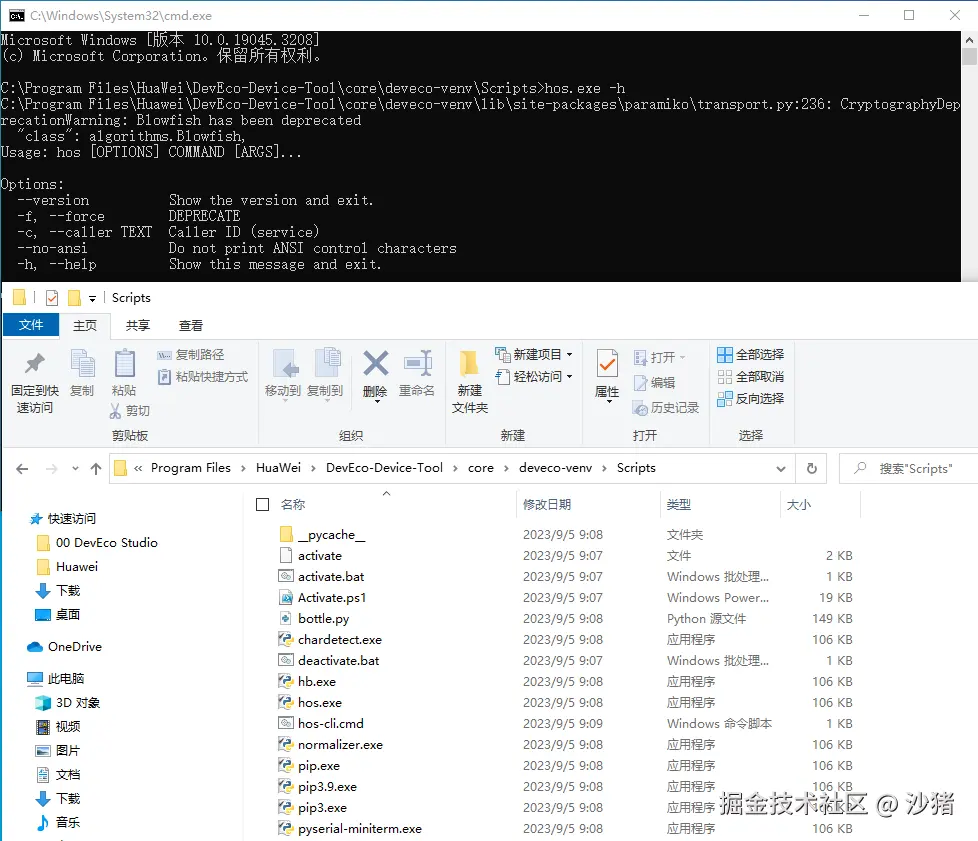Expand the Properties (属性) dropdown arrow

(609, 402)
